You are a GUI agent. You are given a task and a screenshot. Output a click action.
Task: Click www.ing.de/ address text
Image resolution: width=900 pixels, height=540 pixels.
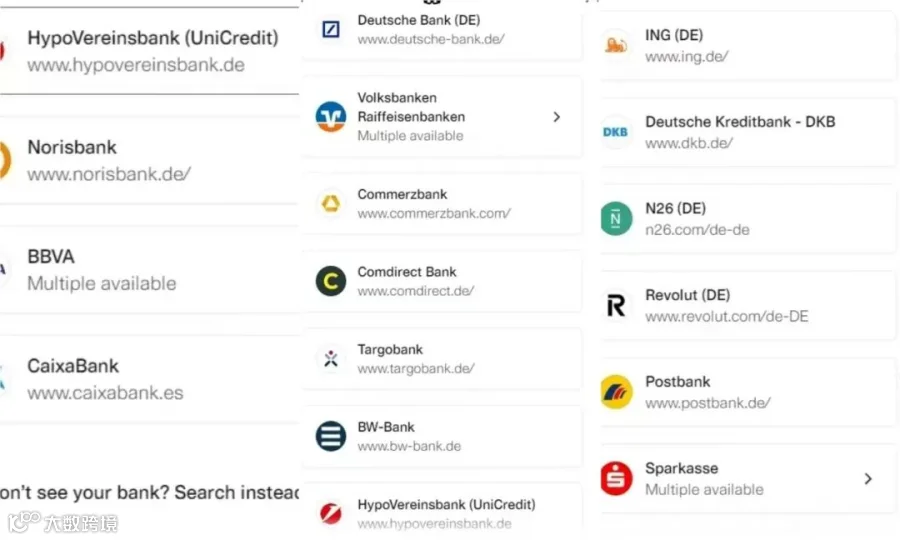point(686,56)
